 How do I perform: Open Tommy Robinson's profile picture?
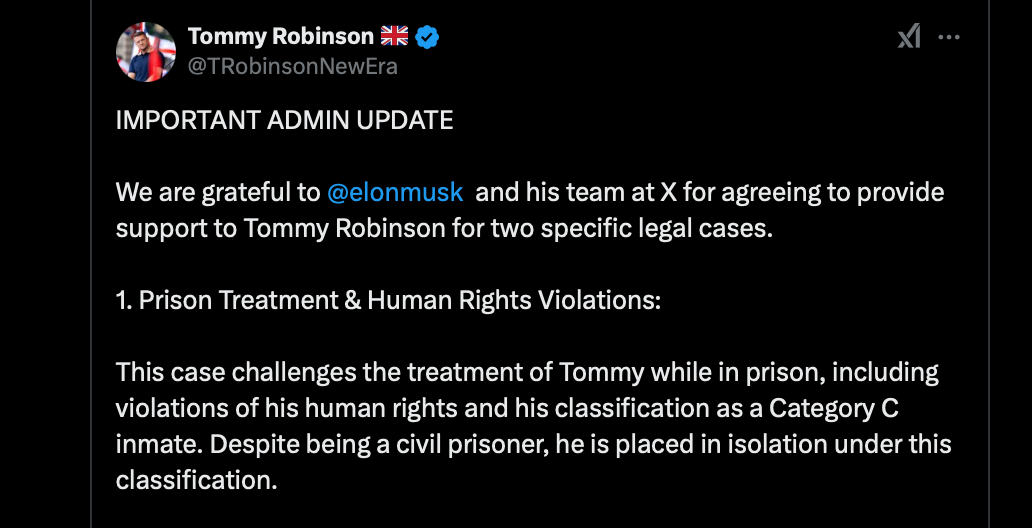click(146, 51)
